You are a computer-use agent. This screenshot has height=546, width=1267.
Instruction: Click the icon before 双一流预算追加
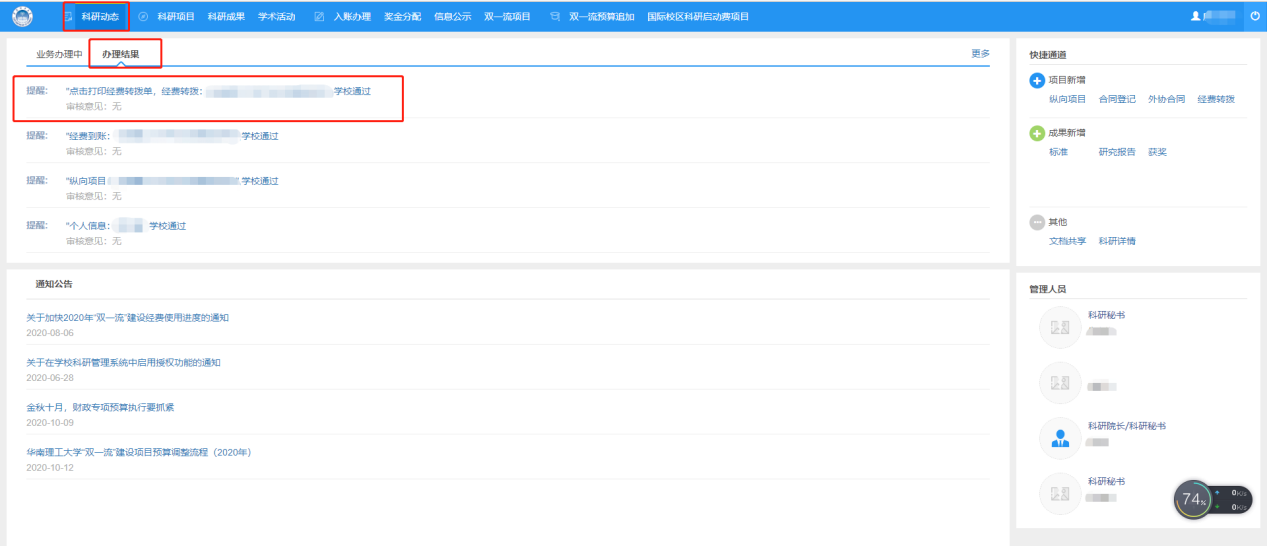point(555,17)
